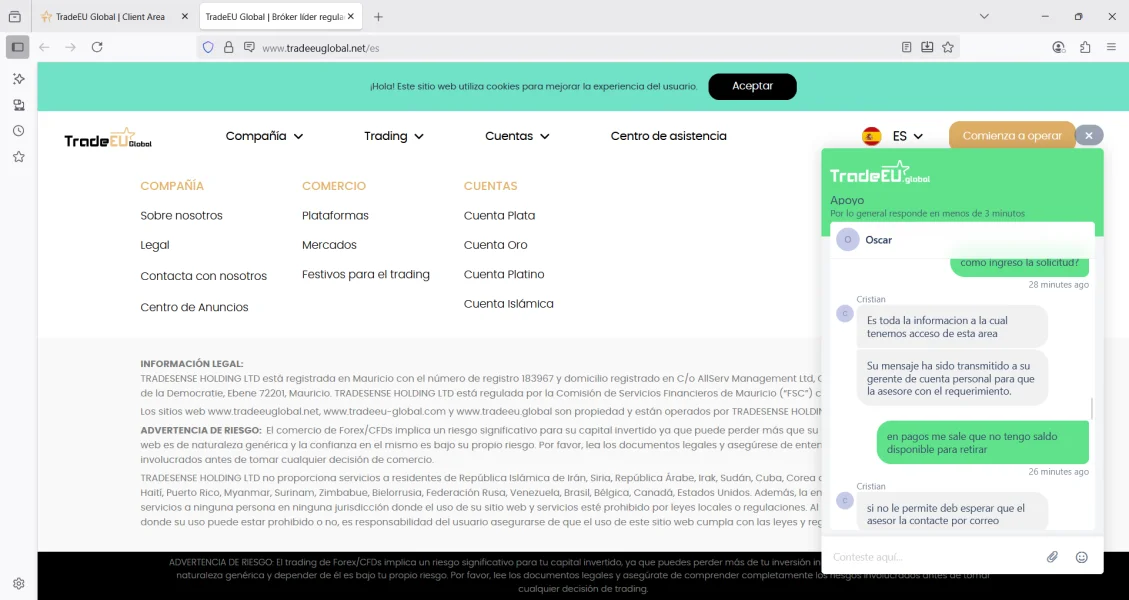Open the emoji picker in the chat
Screen dimensions: 1129x600
click(x=1081, y=557)
